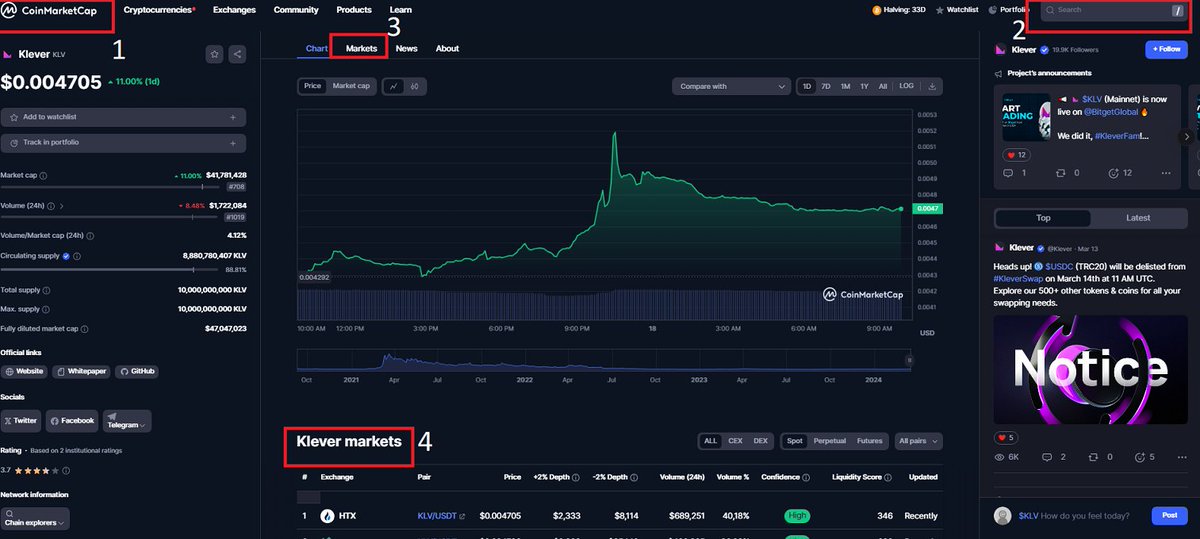Image resolution: width=1200 pixels, height=539 pixels.
Task: Set chart range to 1D
Action: (x=807, y=86)
